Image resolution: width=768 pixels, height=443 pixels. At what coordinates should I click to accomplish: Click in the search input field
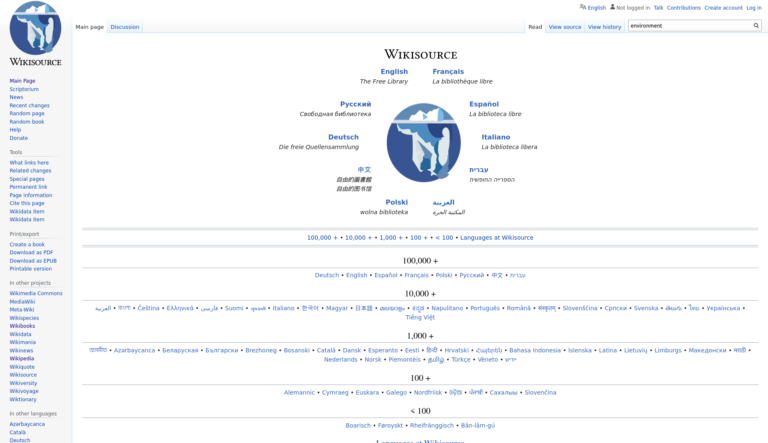click(x=690, y=26)
